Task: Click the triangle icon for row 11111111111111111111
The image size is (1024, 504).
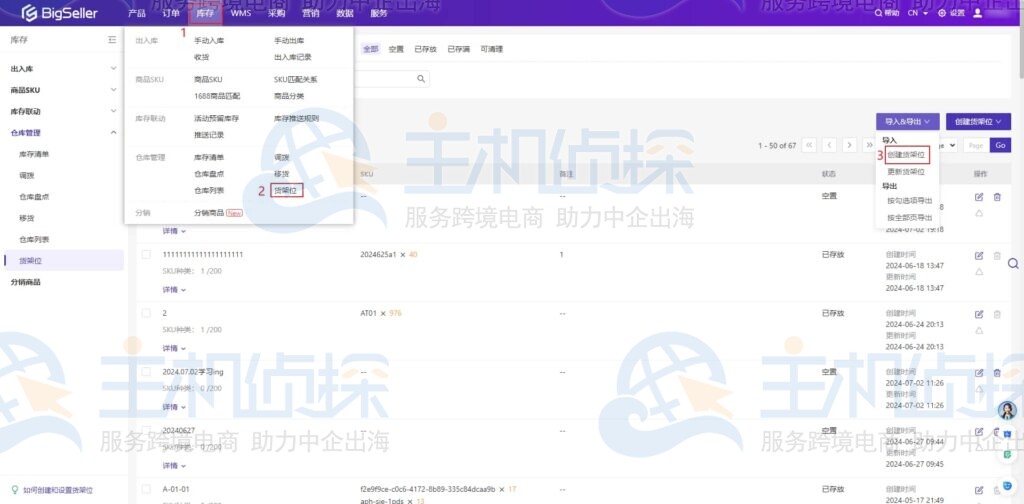Action: (979, 272)
